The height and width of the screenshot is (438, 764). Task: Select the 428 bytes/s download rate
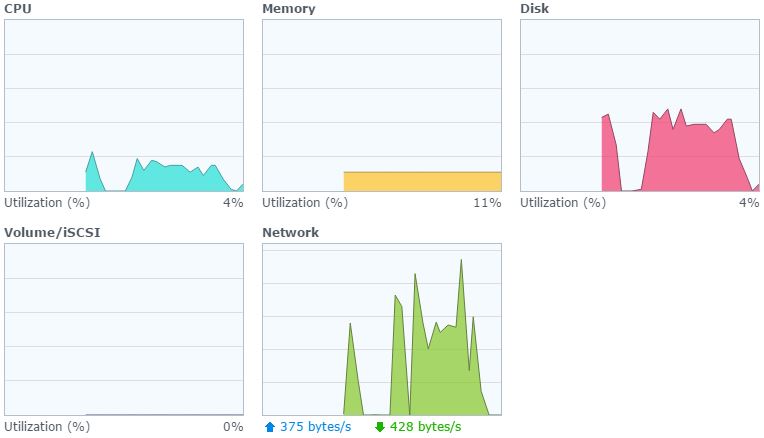pos(425,427)
